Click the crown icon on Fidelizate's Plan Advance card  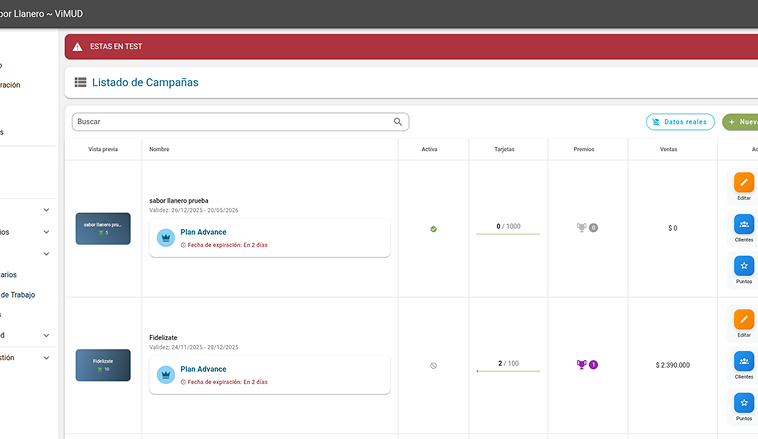tap(166, 375)
